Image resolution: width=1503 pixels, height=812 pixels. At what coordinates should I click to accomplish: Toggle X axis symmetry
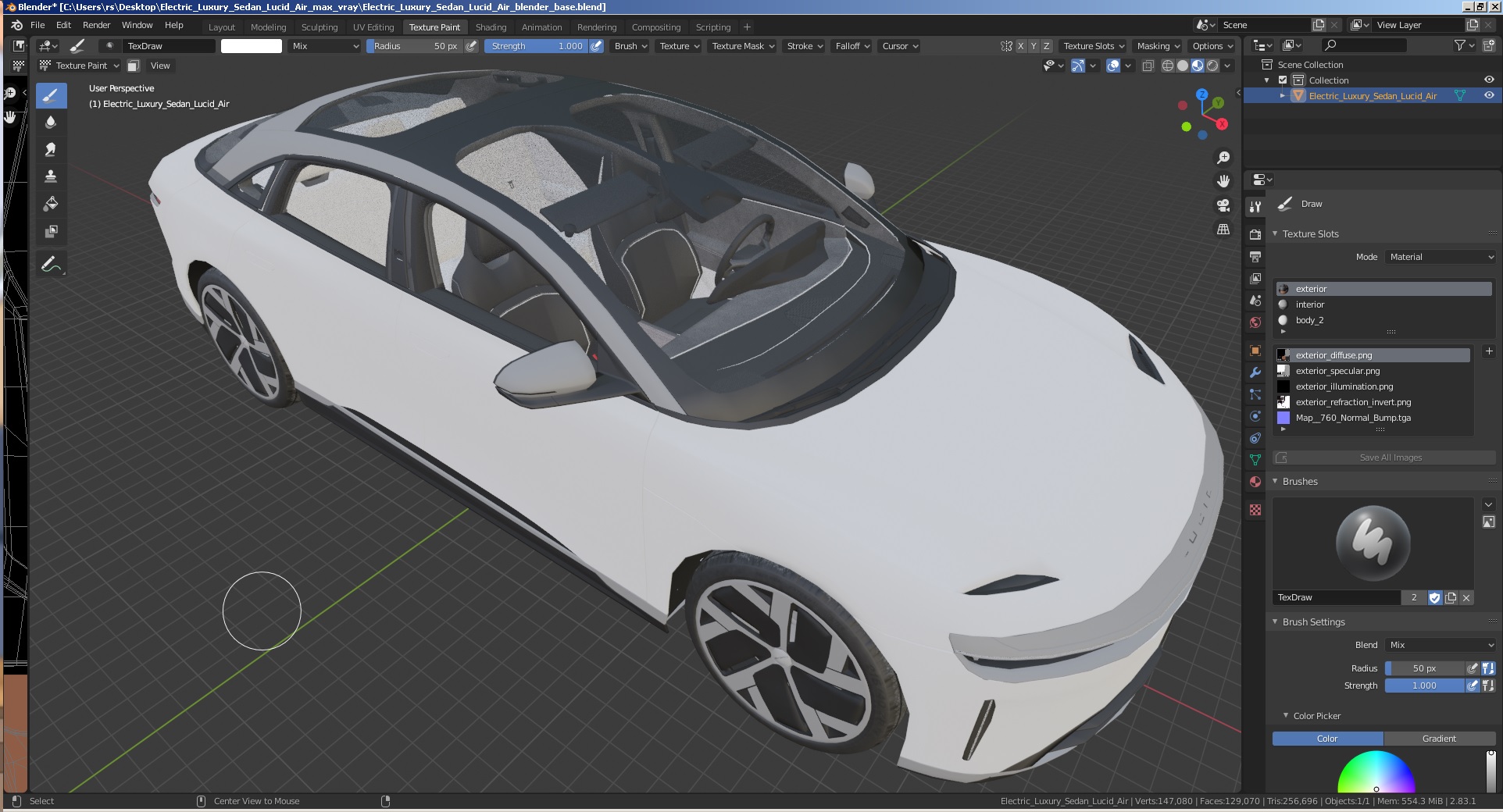tap(1020, 46)
